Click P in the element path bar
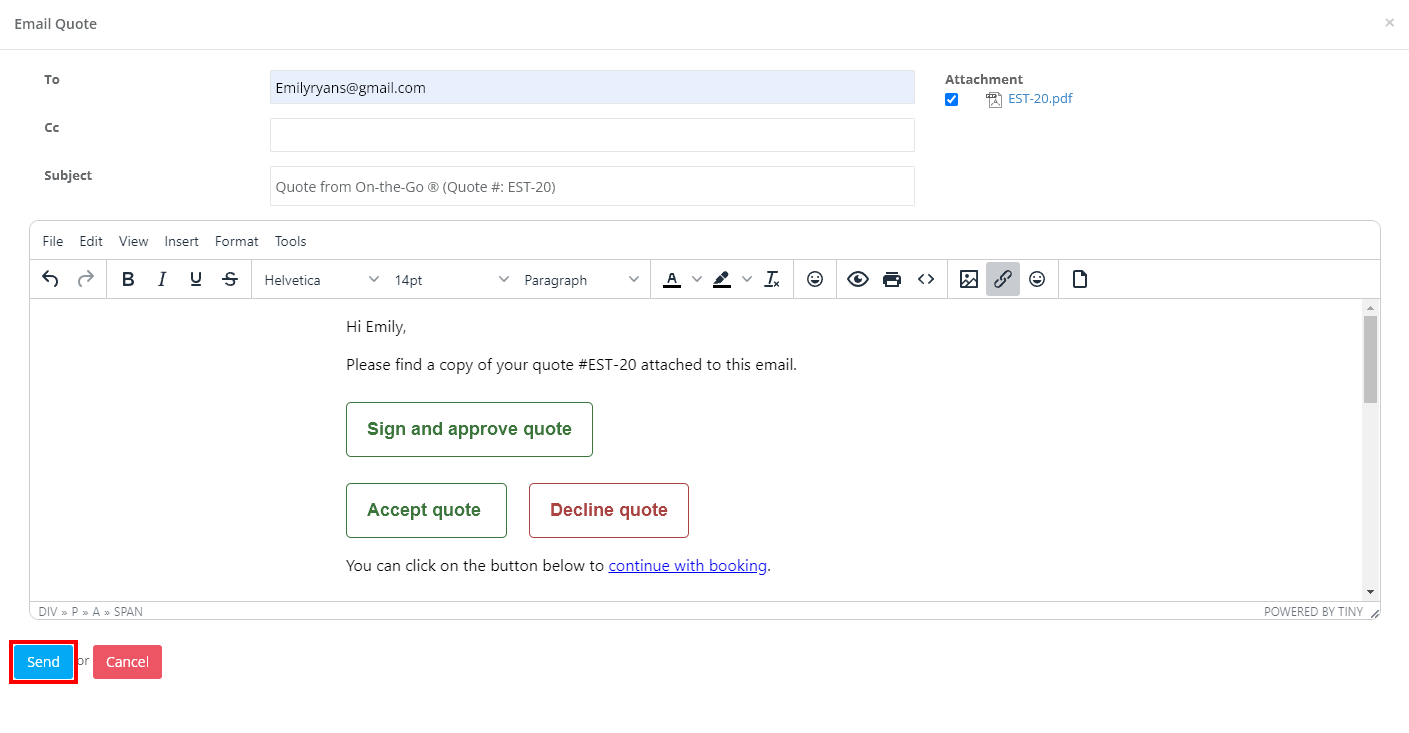The image size is (1409, 733). (75, 612)
